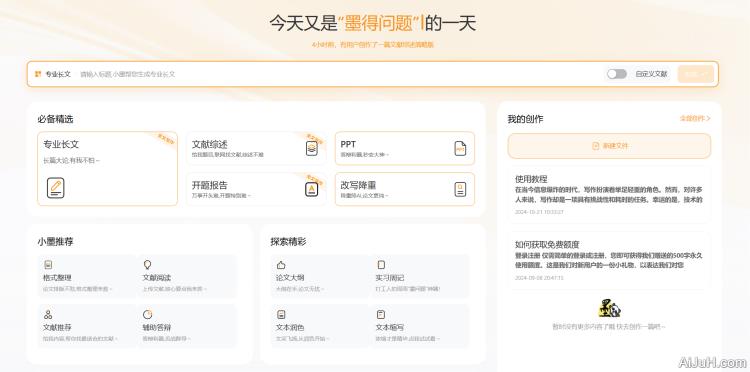Open the 专业长文 mode selector in the search bar
The height and width of the screenshot is (372, 750).
click(x=53, y=74)
